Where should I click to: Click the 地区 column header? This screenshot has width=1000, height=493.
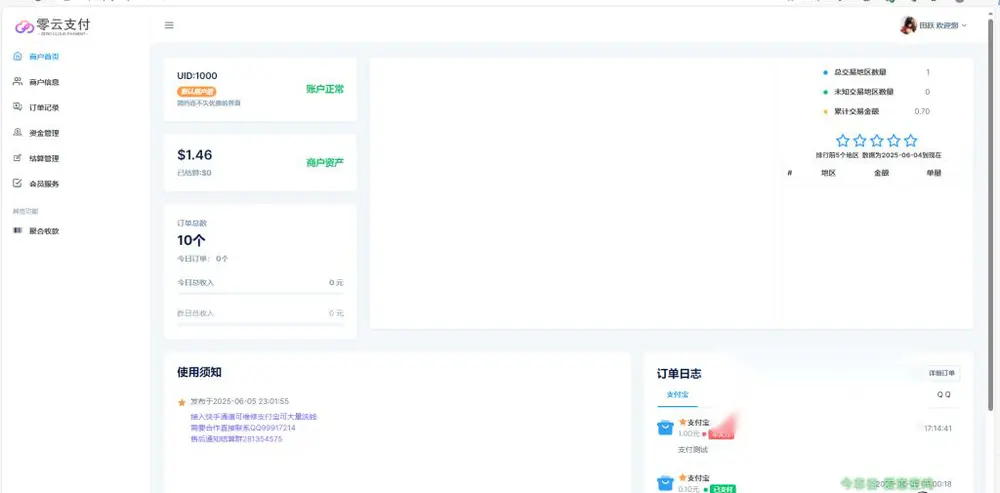pos(828,173)
